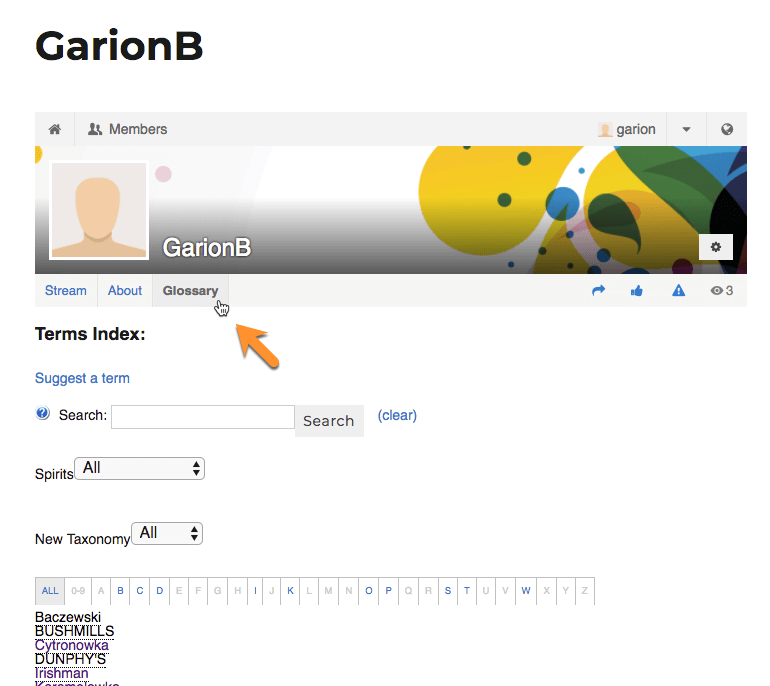Click the GarionB profile avatar thumbnail
The height and width of the screenshot is (686, 770).
point(99,210)
